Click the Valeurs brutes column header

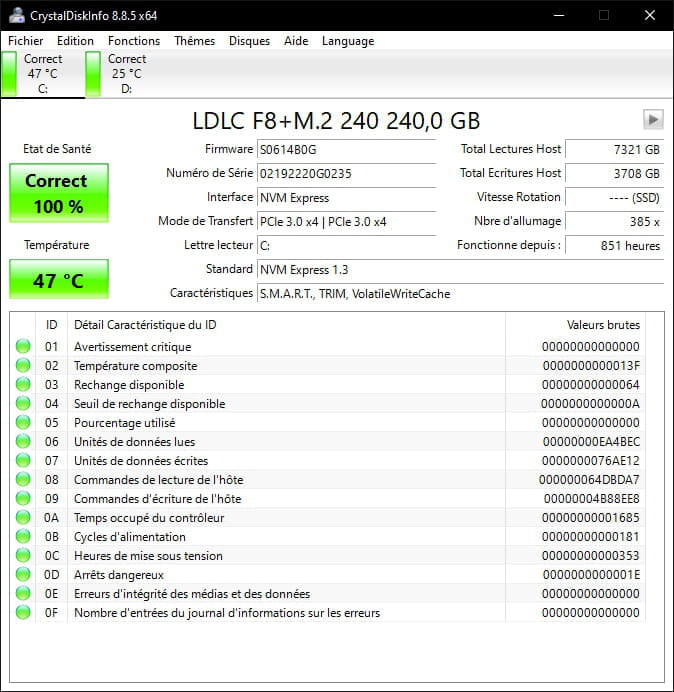tap(576, 325)
